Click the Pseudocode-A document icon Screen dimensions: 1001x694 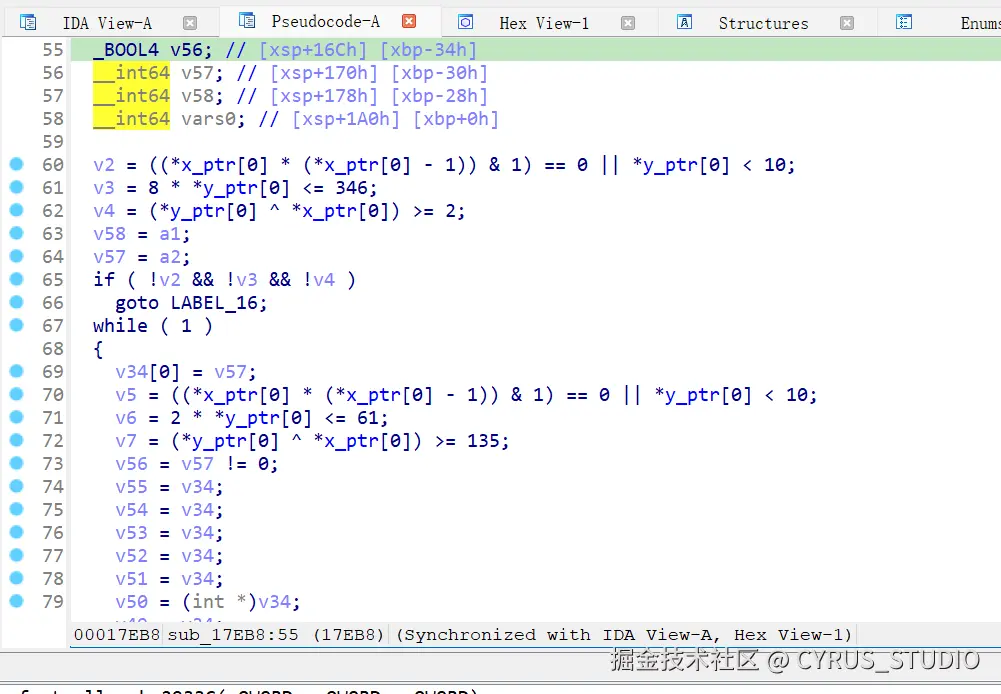[x=247, y=20]
